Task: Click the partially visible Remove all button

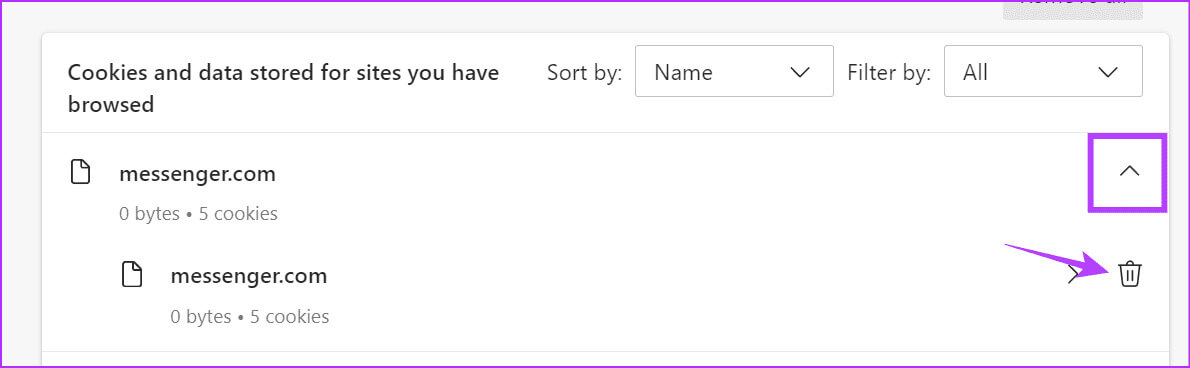Action: [x=1072, y=9]
